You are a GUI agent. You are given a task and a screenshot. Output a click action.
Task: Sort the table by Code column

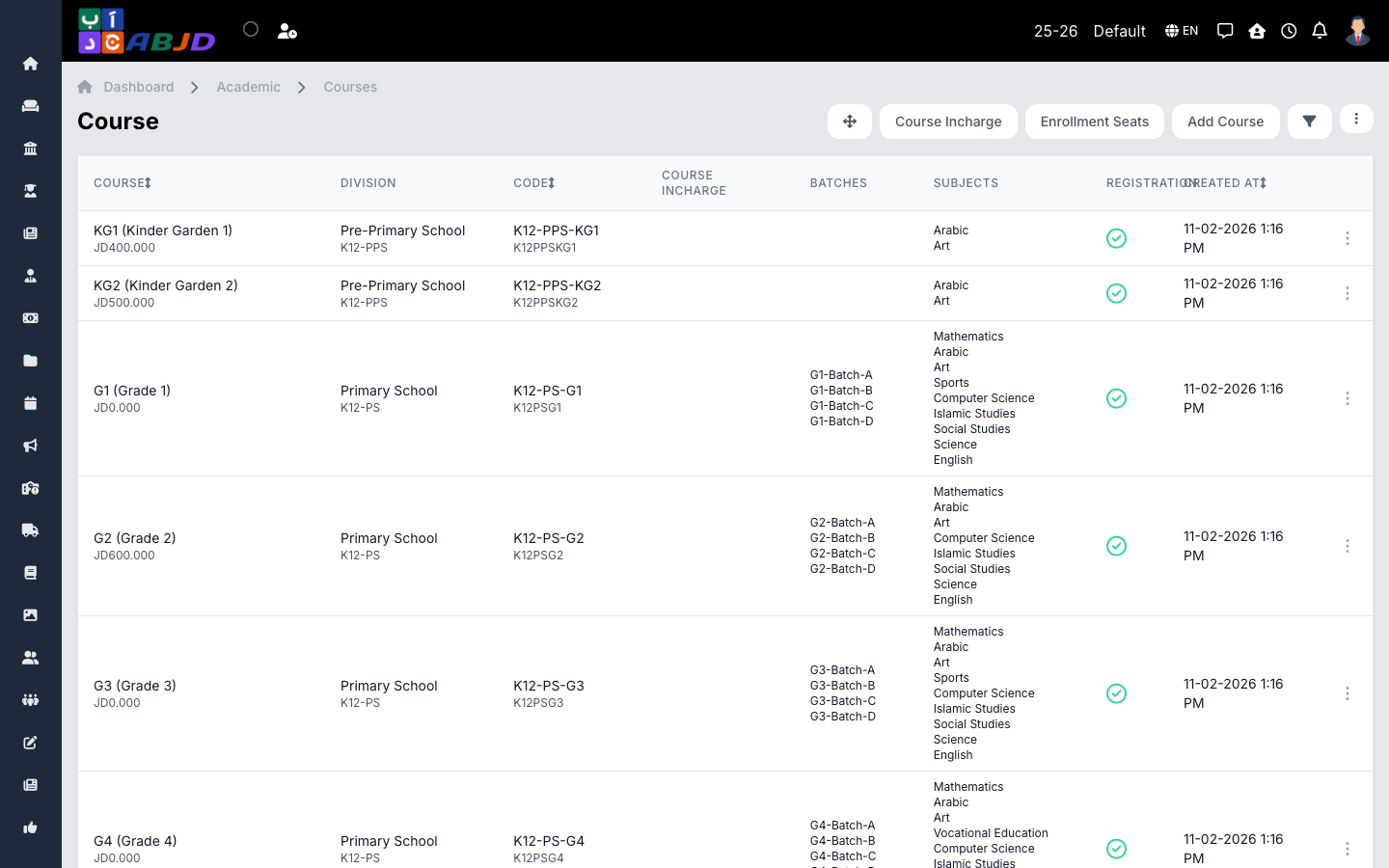[534, 183]
